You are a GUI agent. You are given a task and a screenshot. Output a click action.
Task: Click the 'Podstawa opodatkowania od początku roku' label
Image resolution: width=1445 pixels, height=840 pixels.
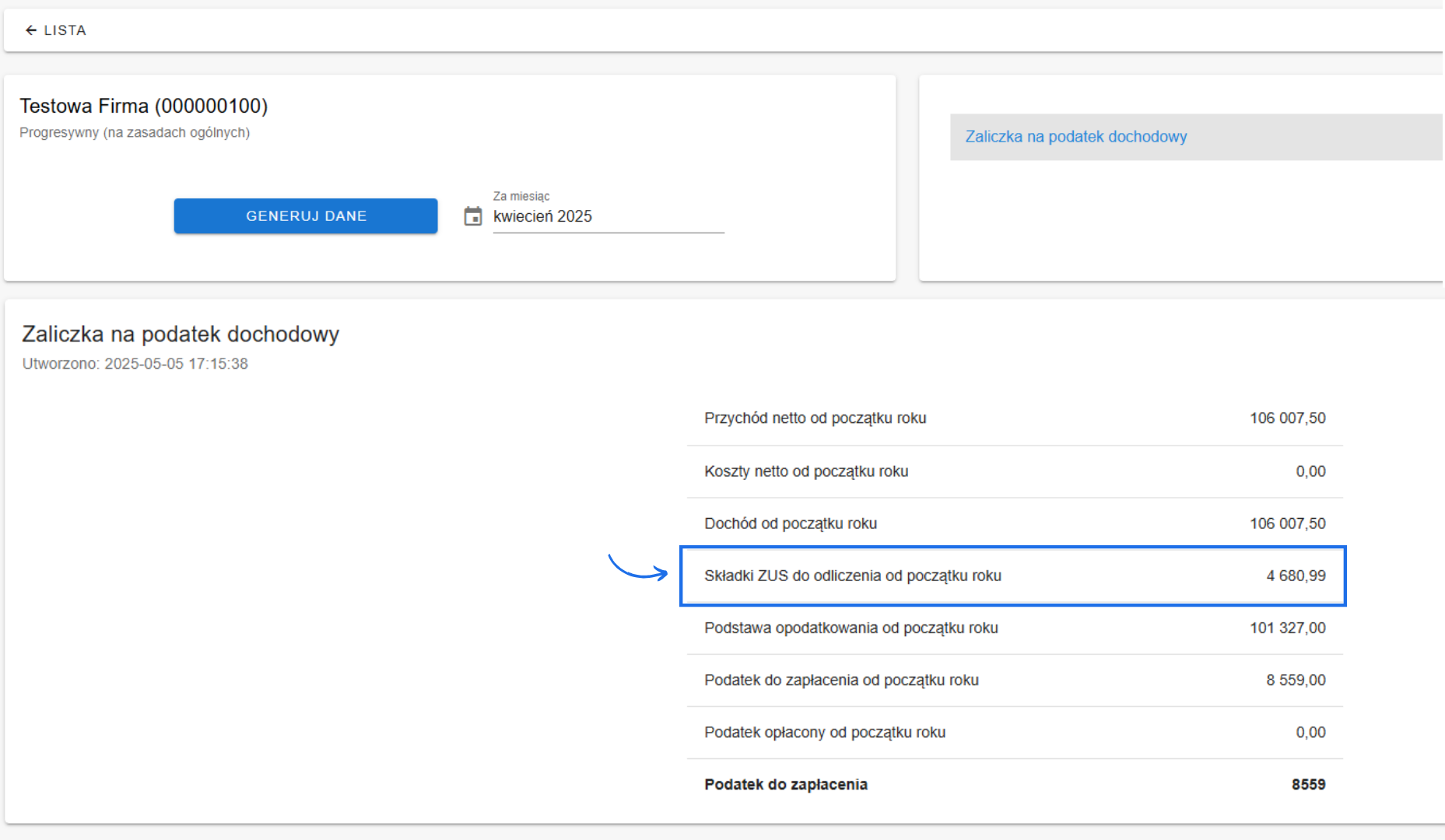[x=851, y=628]
